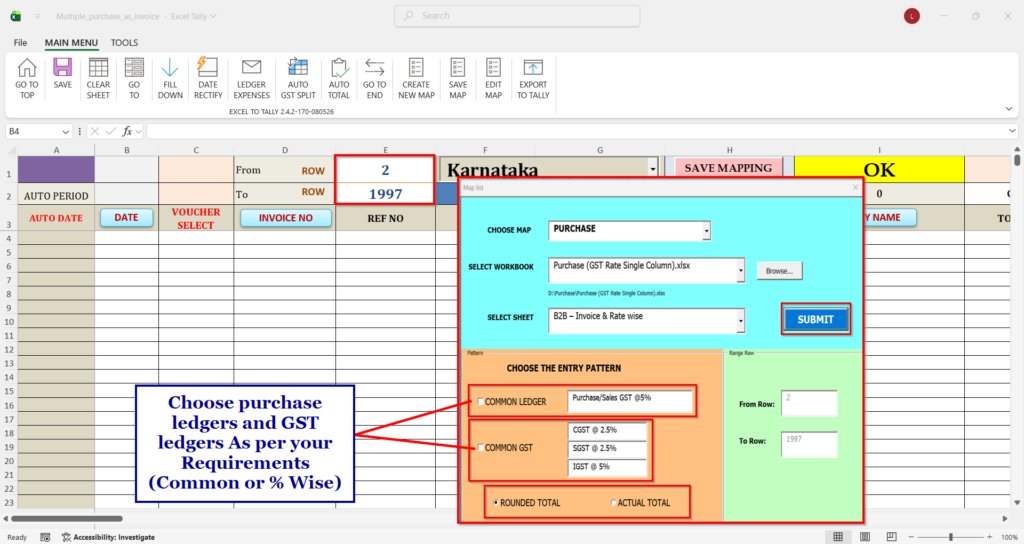This screenshot has height=544, width=1024.
Task: Click the Edit Map icon
Action: coord(494,68)
